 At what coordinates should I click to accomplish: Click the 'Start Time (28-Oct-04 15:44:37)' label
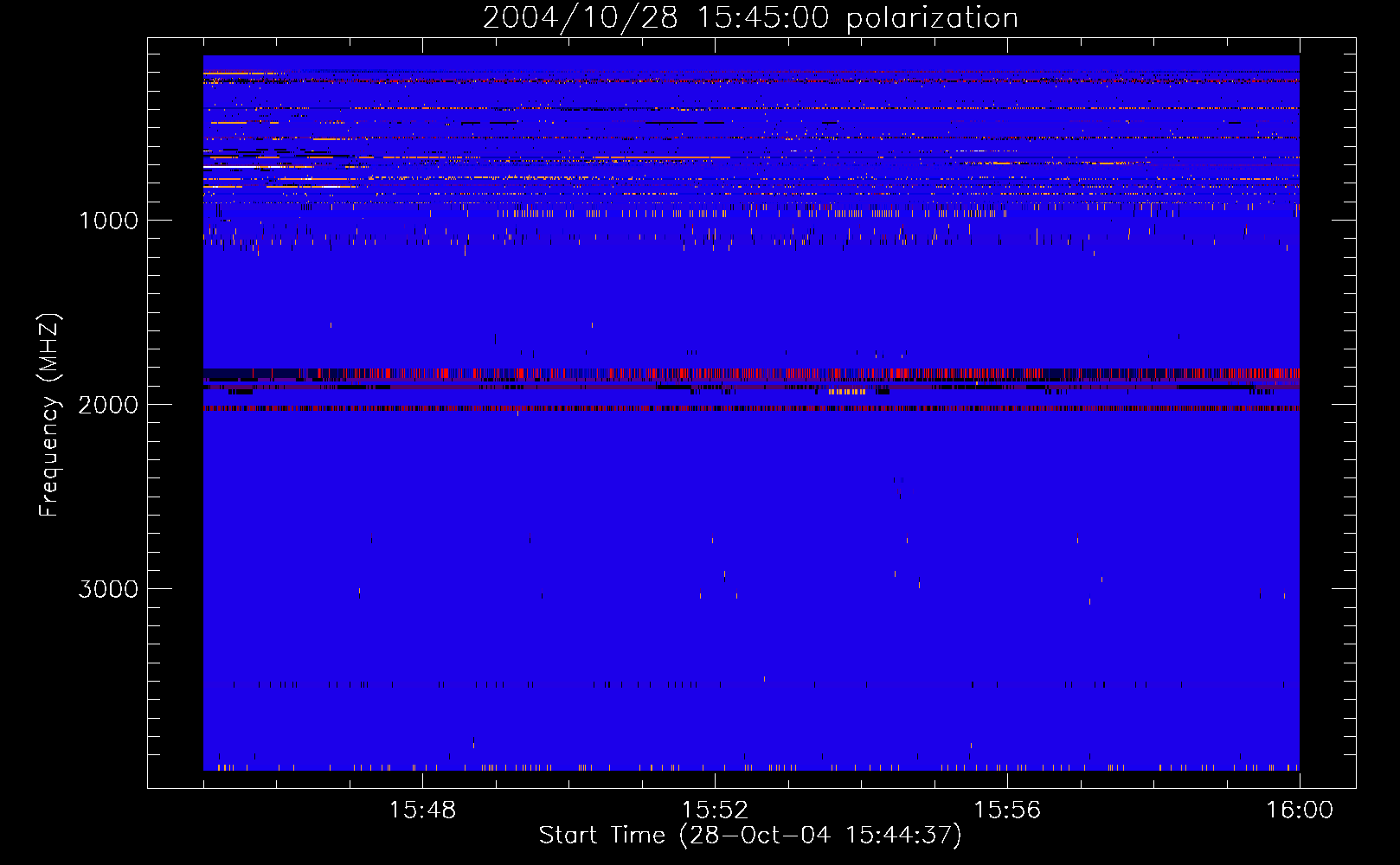point(750,836)
